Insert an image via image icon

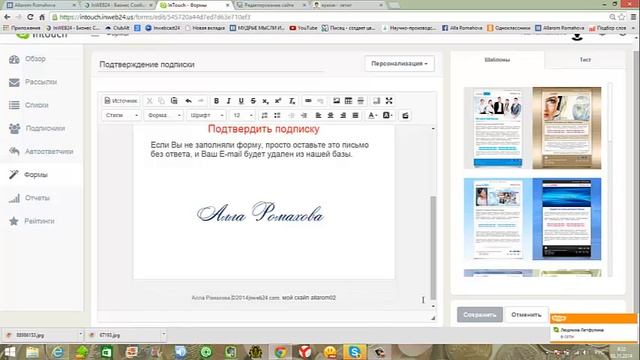coord(336,101)
